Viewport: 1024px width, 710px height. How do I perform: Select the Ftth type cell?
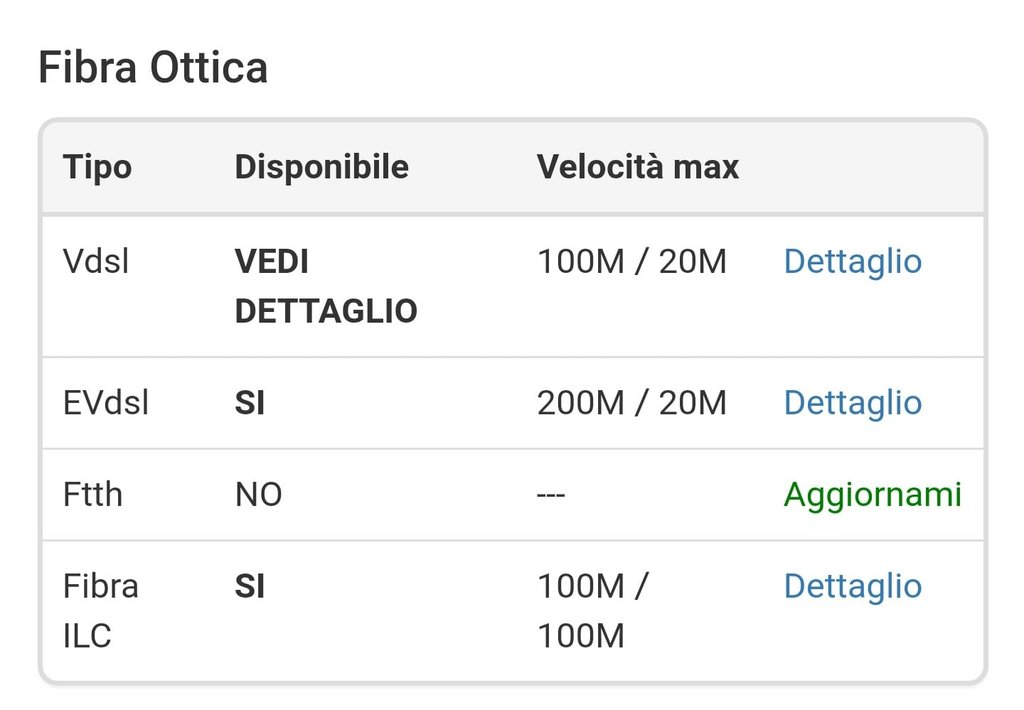pos(92,495)
